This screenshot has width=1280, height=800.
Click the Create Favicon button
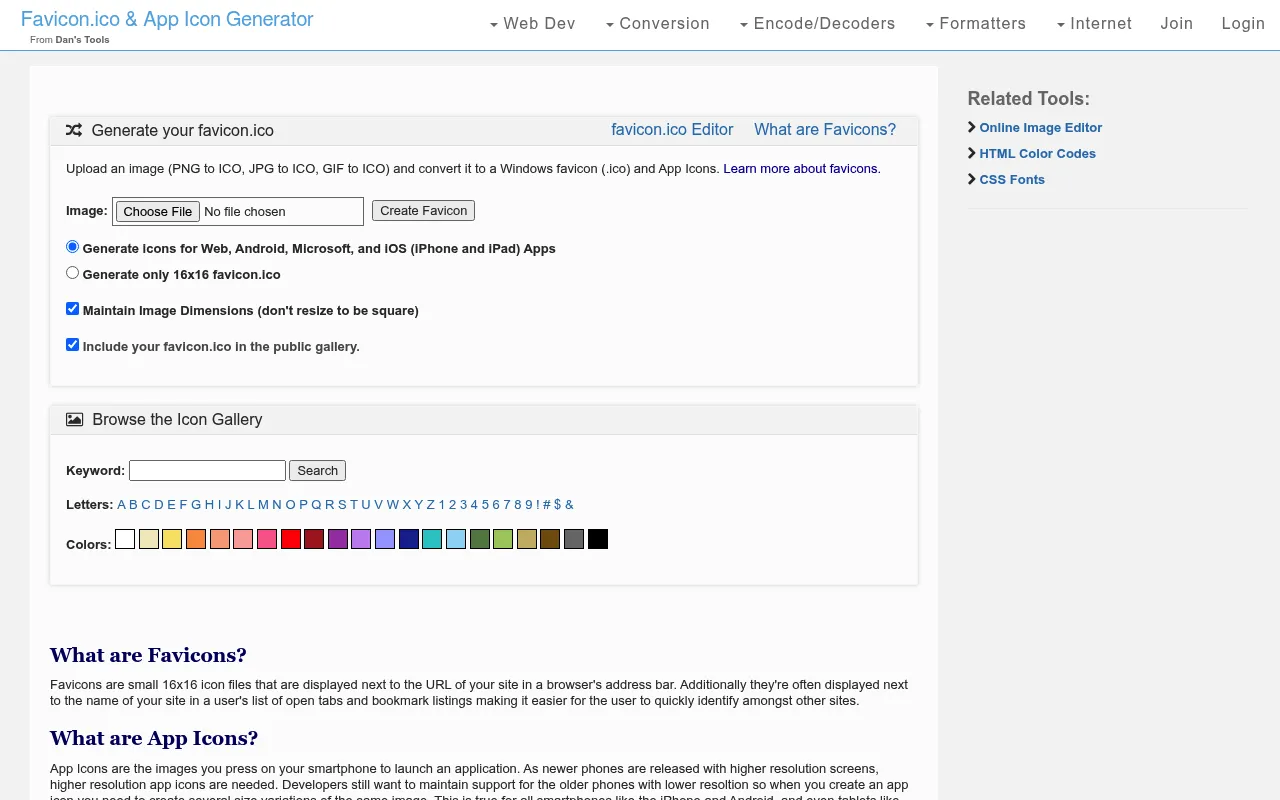pyautogui.click(x=424, y=210)
